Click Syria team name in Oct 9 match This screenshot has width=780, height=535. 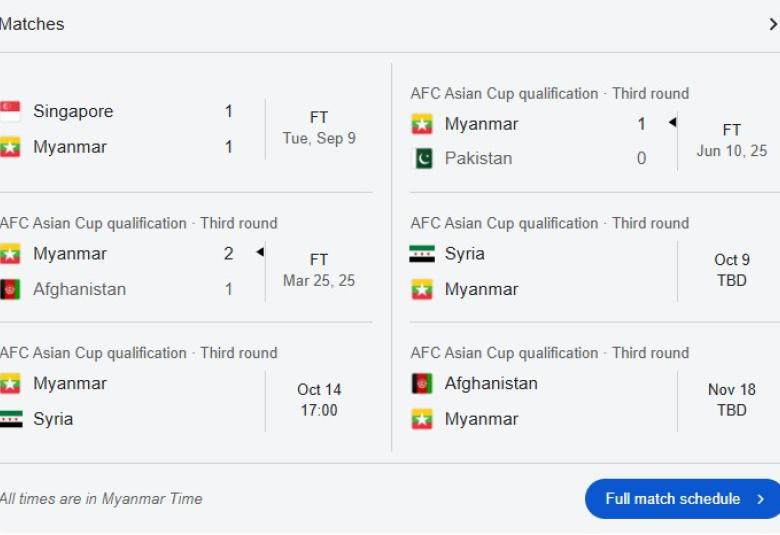click(x=464, y=254)
